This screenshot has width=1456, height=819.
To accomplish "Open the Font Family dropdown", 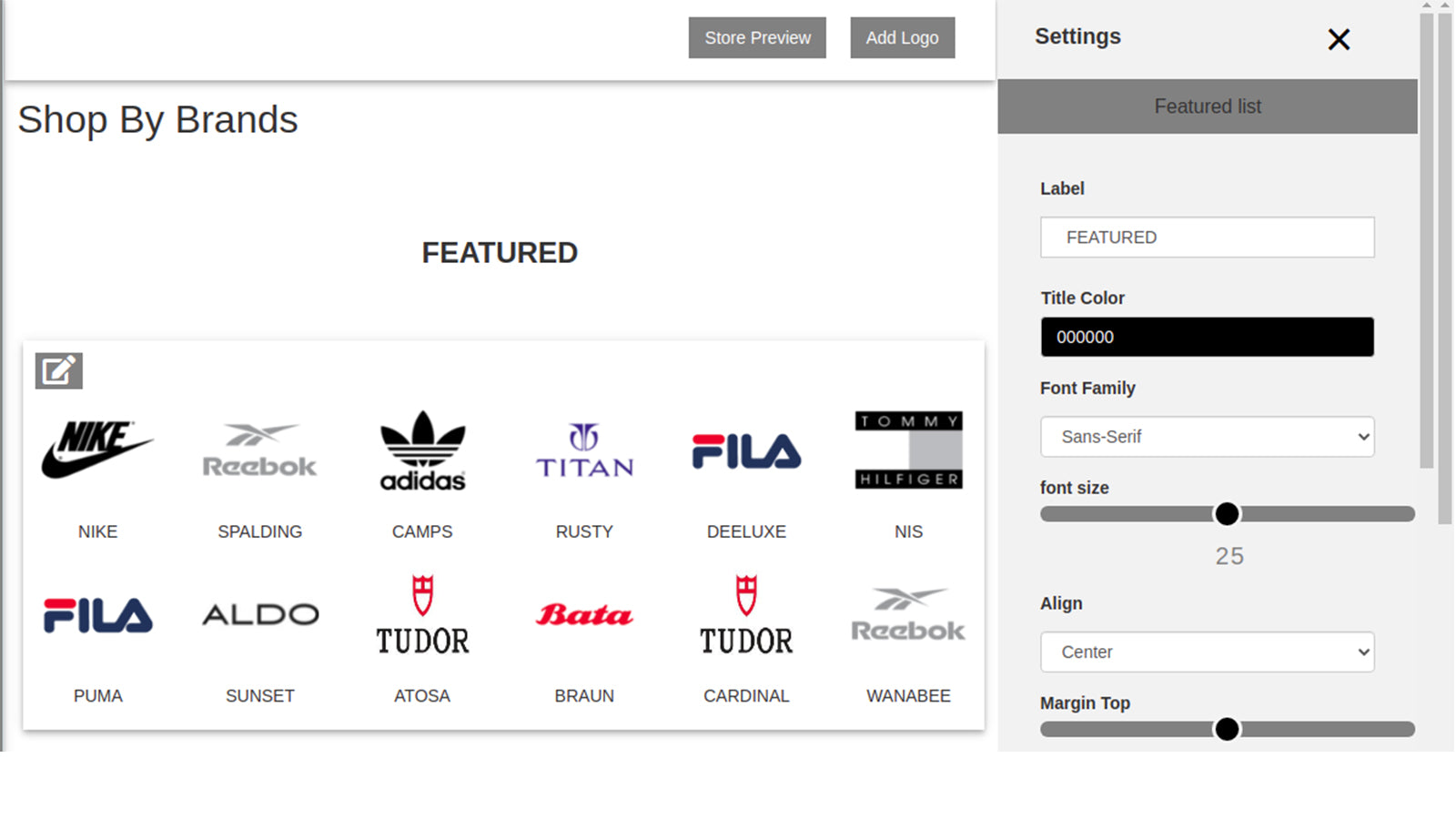I will click(1207, 437).
